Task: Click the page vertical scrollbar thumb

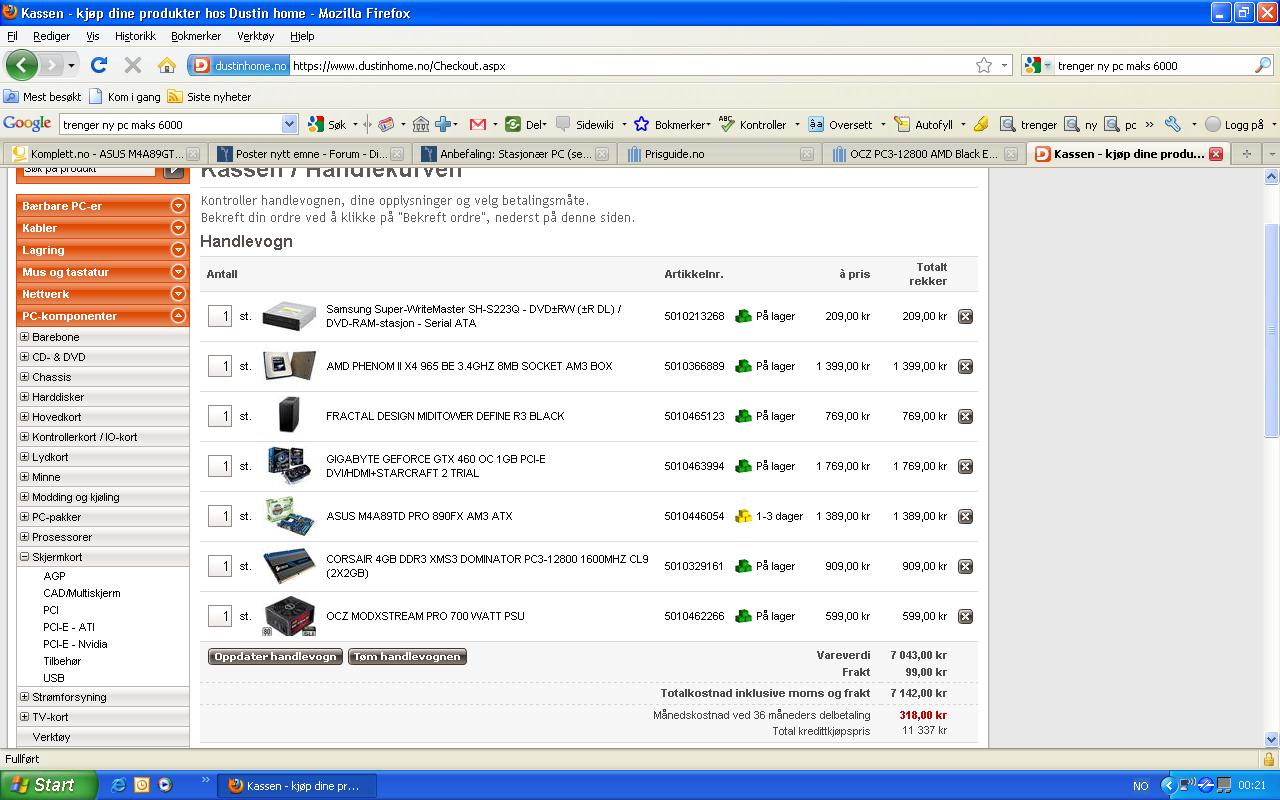Action: (1271, 330)
